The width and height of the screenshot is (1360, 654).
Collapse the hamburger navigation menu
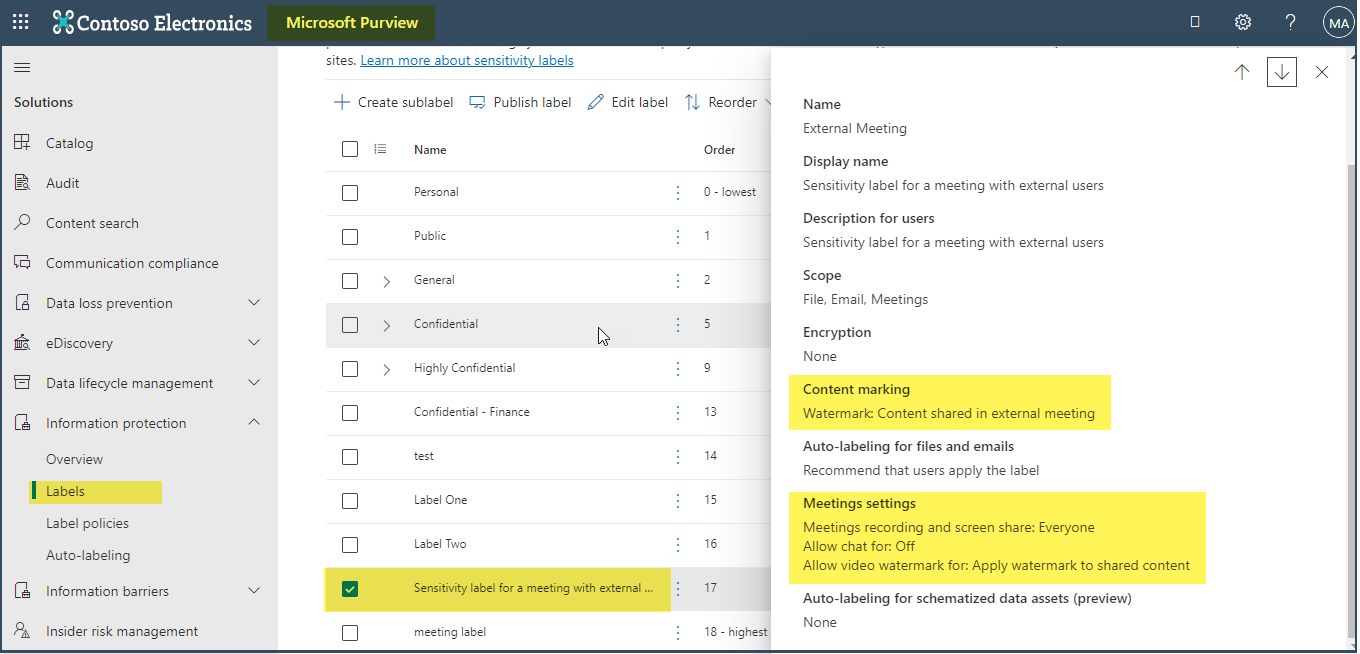(x=22, y=67)
